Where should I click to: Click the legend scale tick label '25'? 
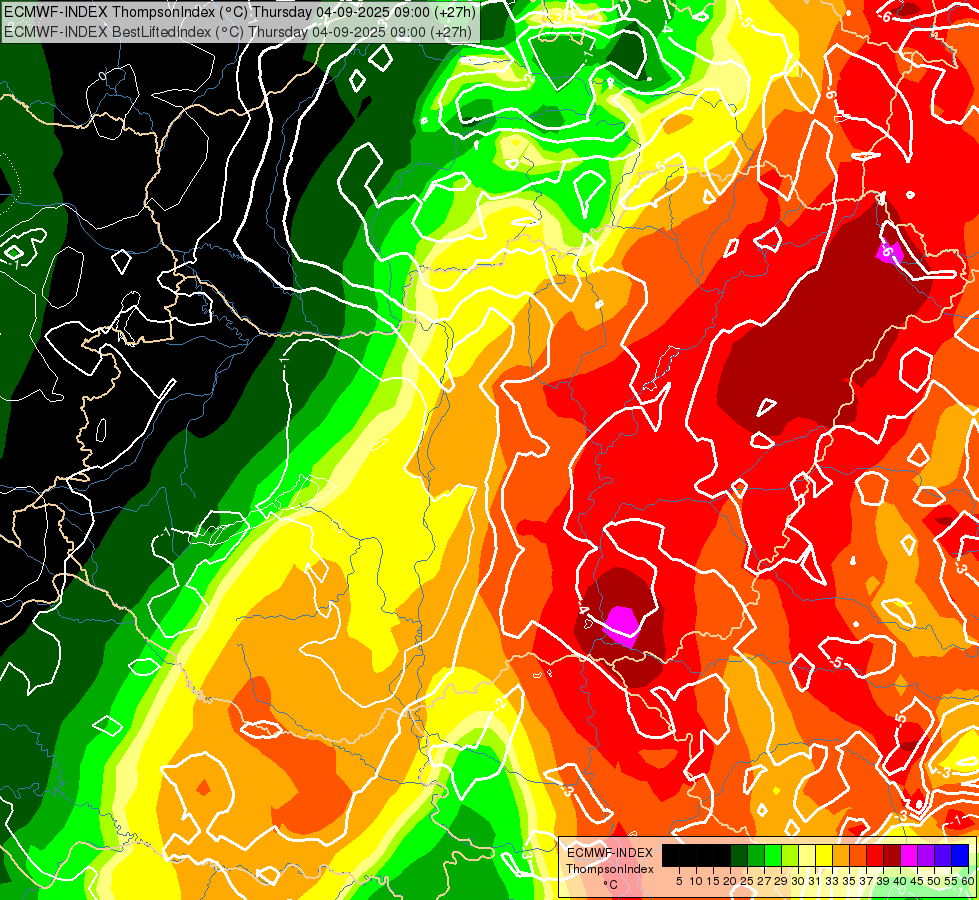747,881
